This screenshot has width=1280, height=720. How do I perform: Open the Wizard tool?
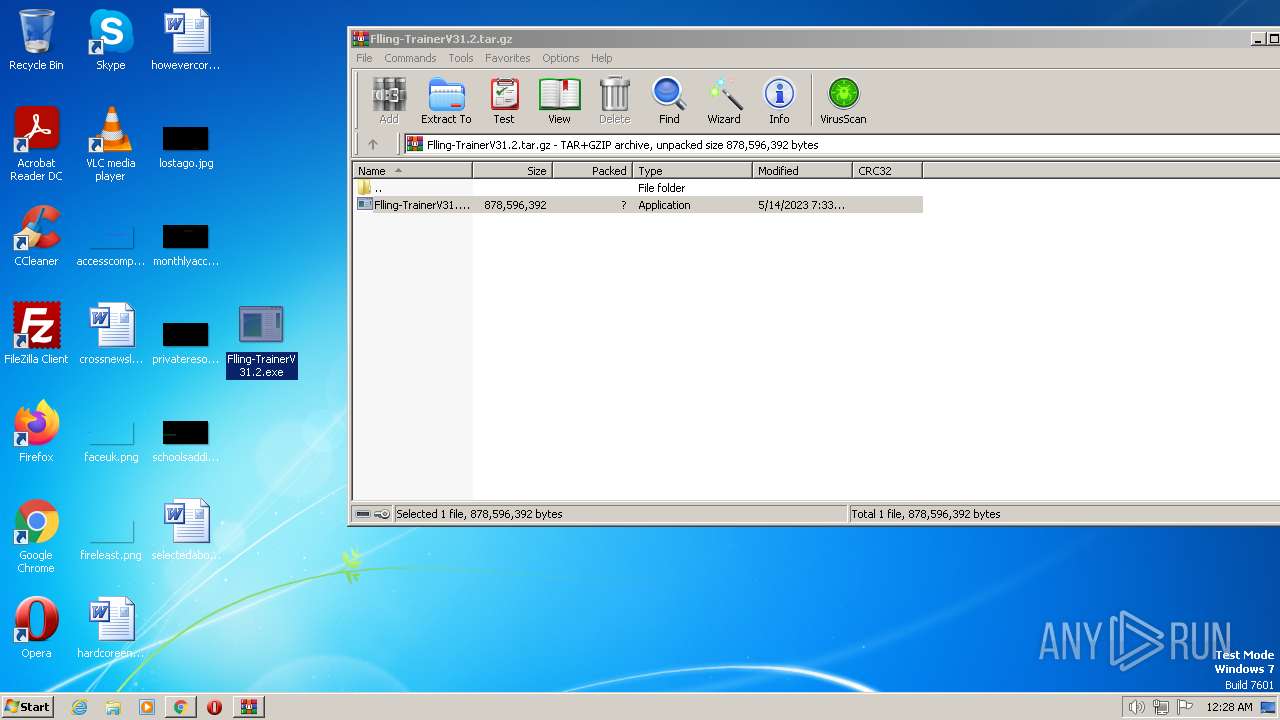point(724,101)
